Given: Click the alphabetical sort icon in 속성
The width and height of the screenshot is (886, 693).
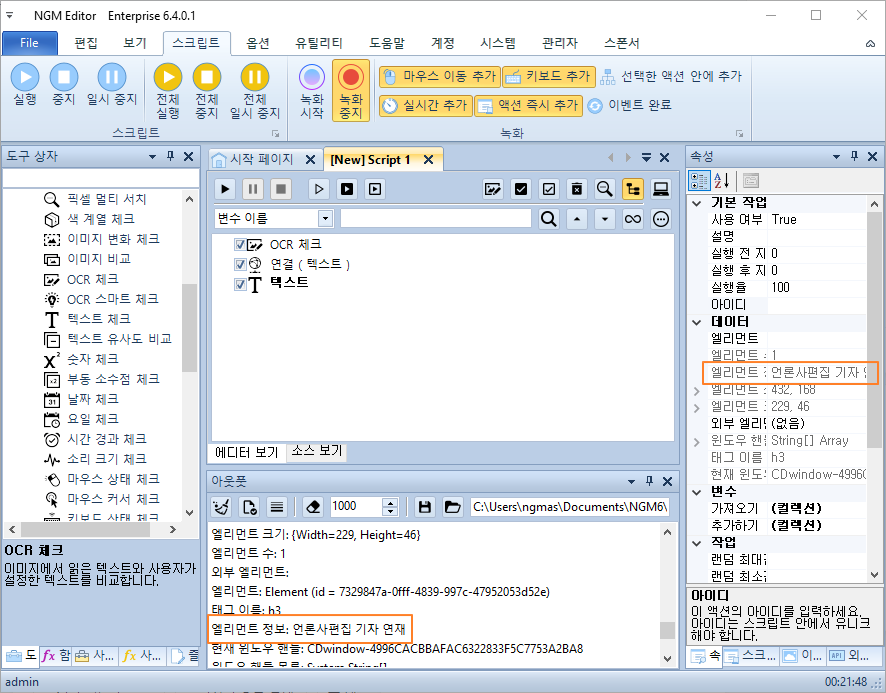Looking at the screenshot, I should pos(721,181).
